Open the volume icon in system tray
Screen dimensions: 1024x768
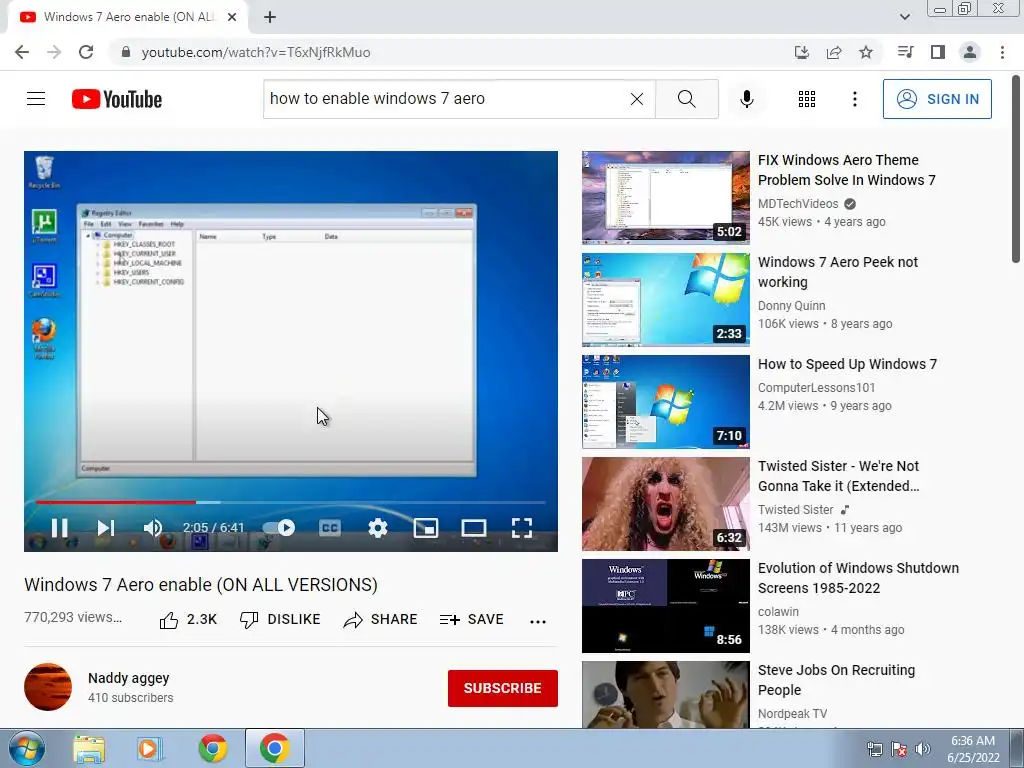(x=922, y=749)
